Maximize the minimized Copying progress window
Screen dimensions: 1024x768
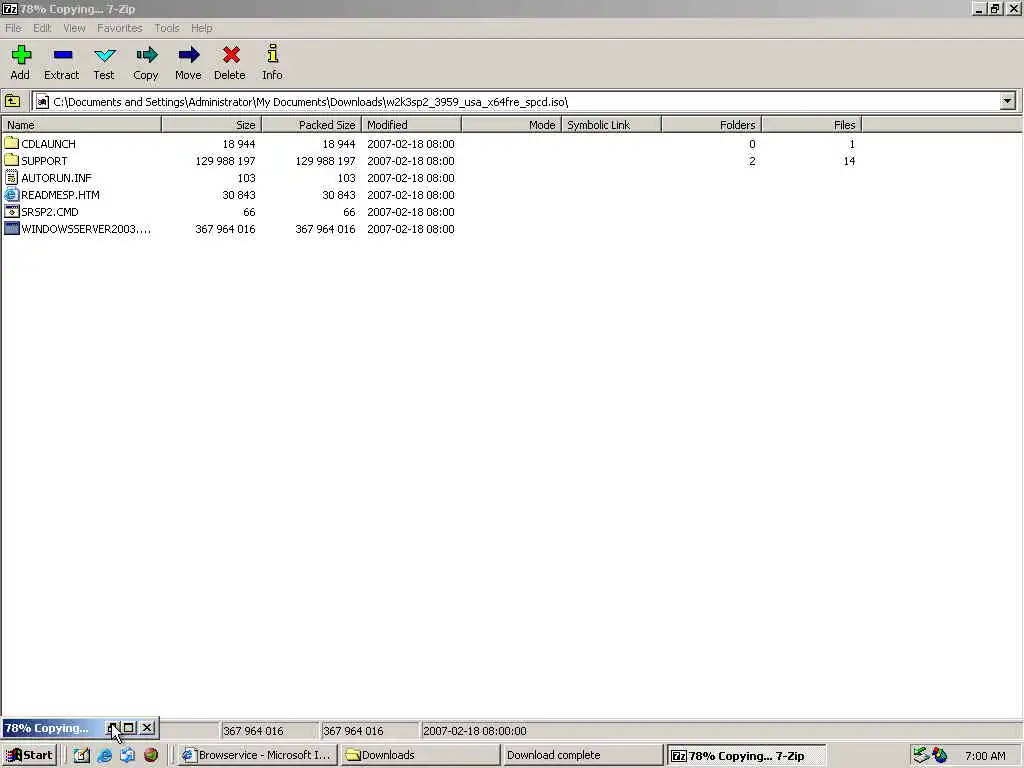pyautogui.click(x=129, y=728)
